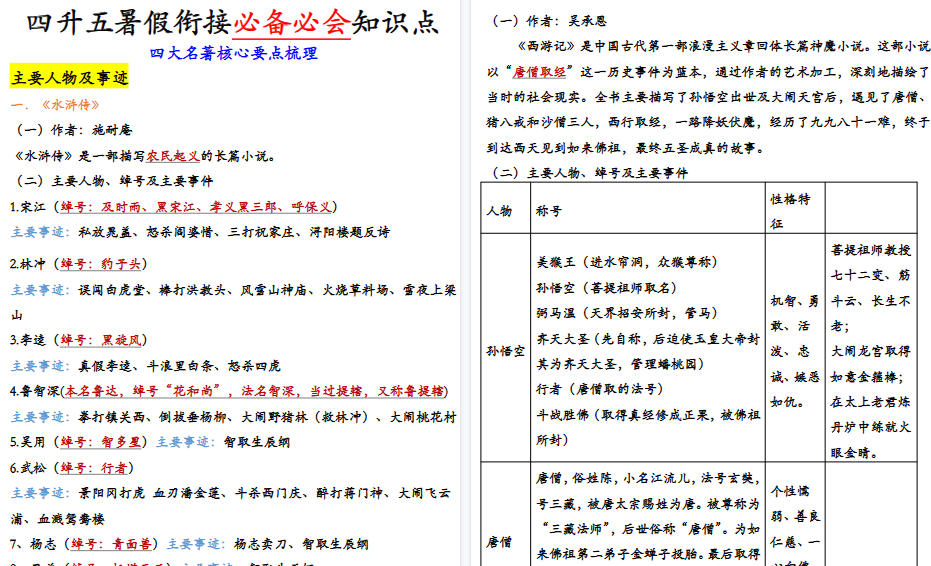Click the table line 行者（唐僧取的法号）
Image resolution: width=931 pixels, height=566 pixels.
click(x=600, y=389)
